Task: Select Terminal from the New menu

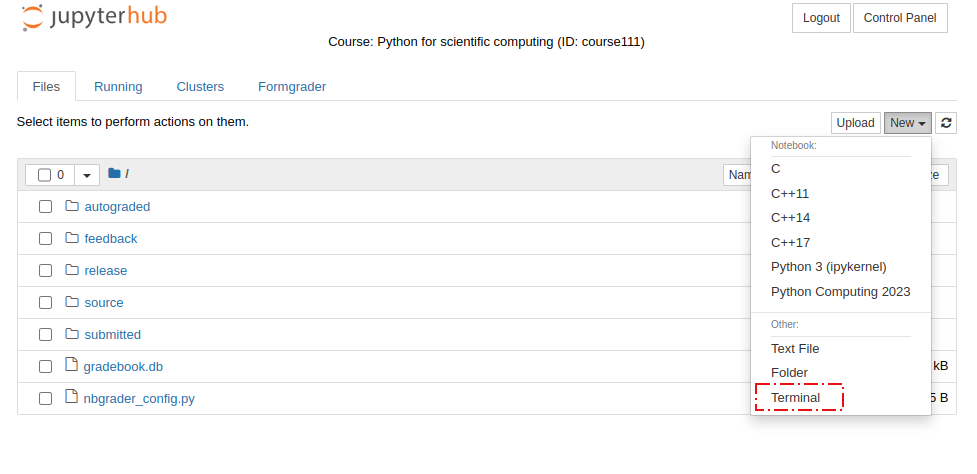Action: click(796, 397)
